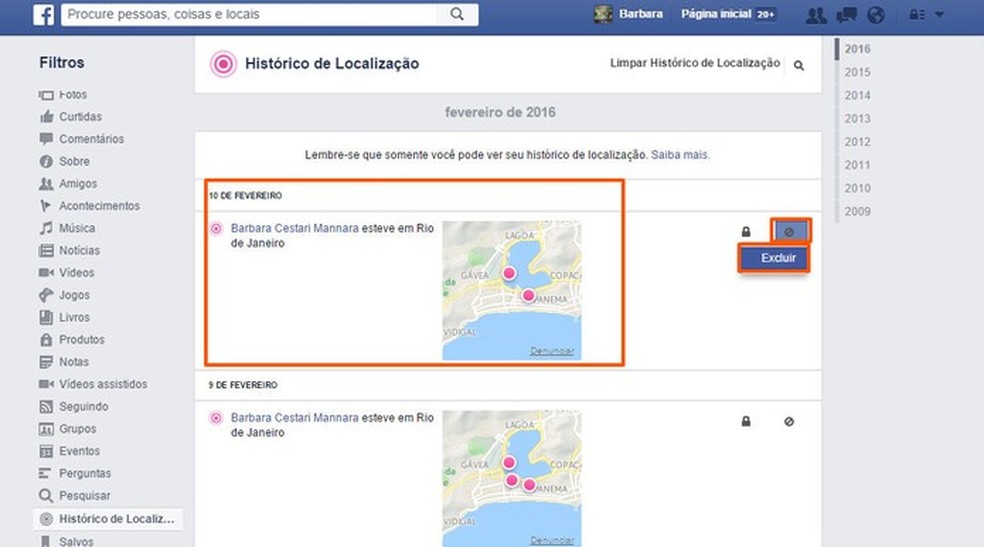Open the 10 de fevereiro map thumbnail
Image resolution: width=984 pixels, height=547 pixels.
tap(511, 290)
